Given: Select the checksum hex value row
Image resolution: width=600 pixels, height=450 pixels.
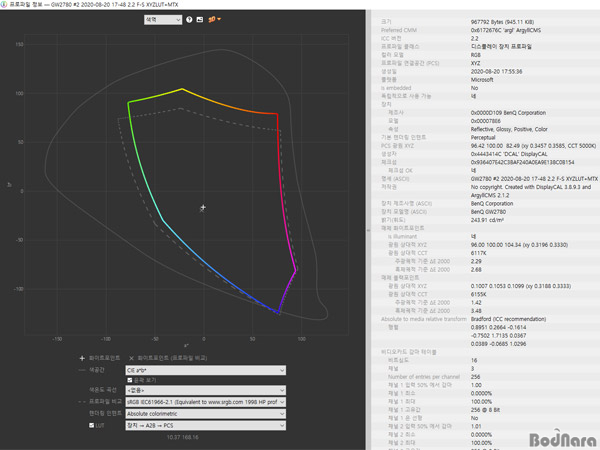Looking at the screenshot, I should [522, 162].
